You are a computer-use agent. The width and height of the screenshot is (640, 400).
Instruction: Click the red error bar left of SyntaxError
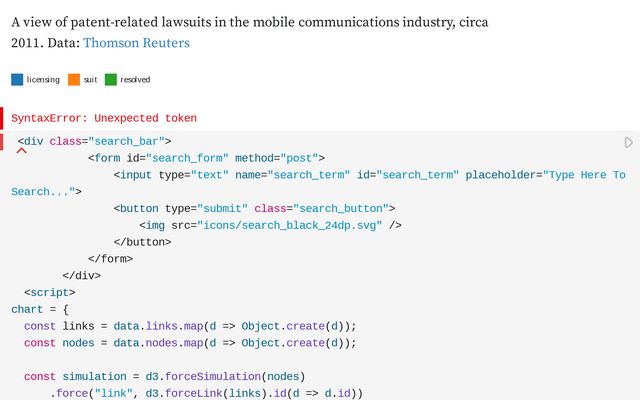click(x=2, y=118)
